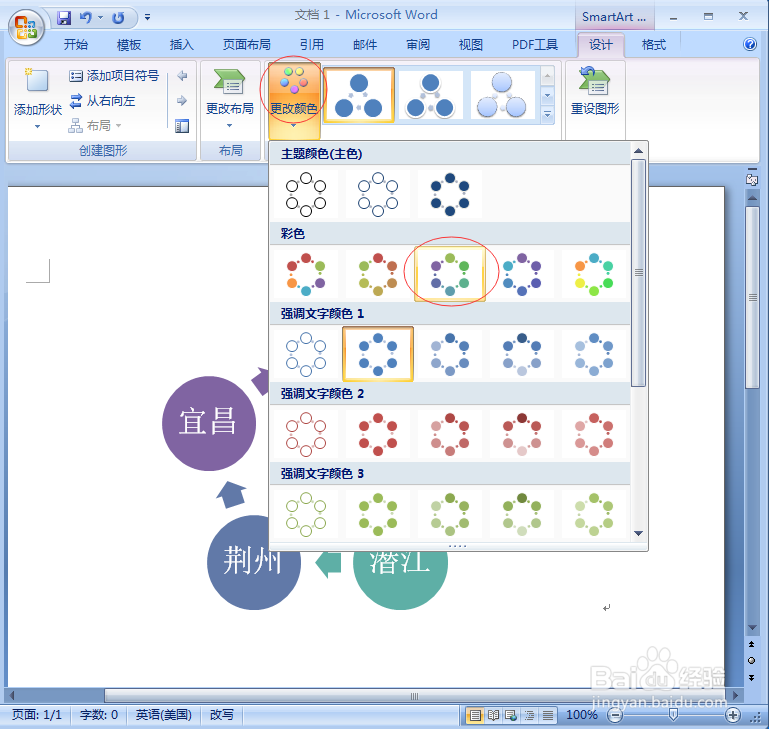This screenshot has width=769, height=729.
Task: Open the 视图 tab
Action: click(471, 45)
